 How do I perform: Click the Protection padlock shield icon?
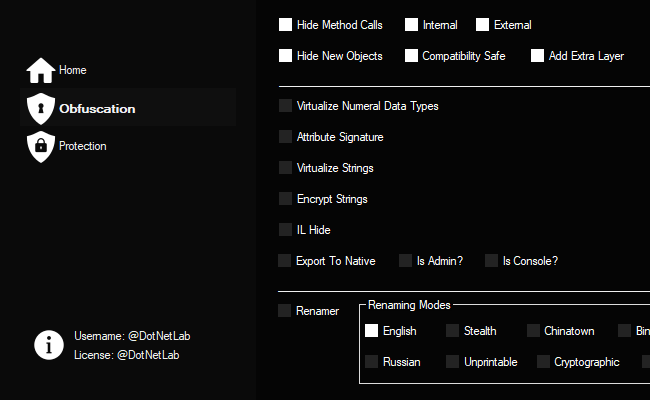point(41,146)
